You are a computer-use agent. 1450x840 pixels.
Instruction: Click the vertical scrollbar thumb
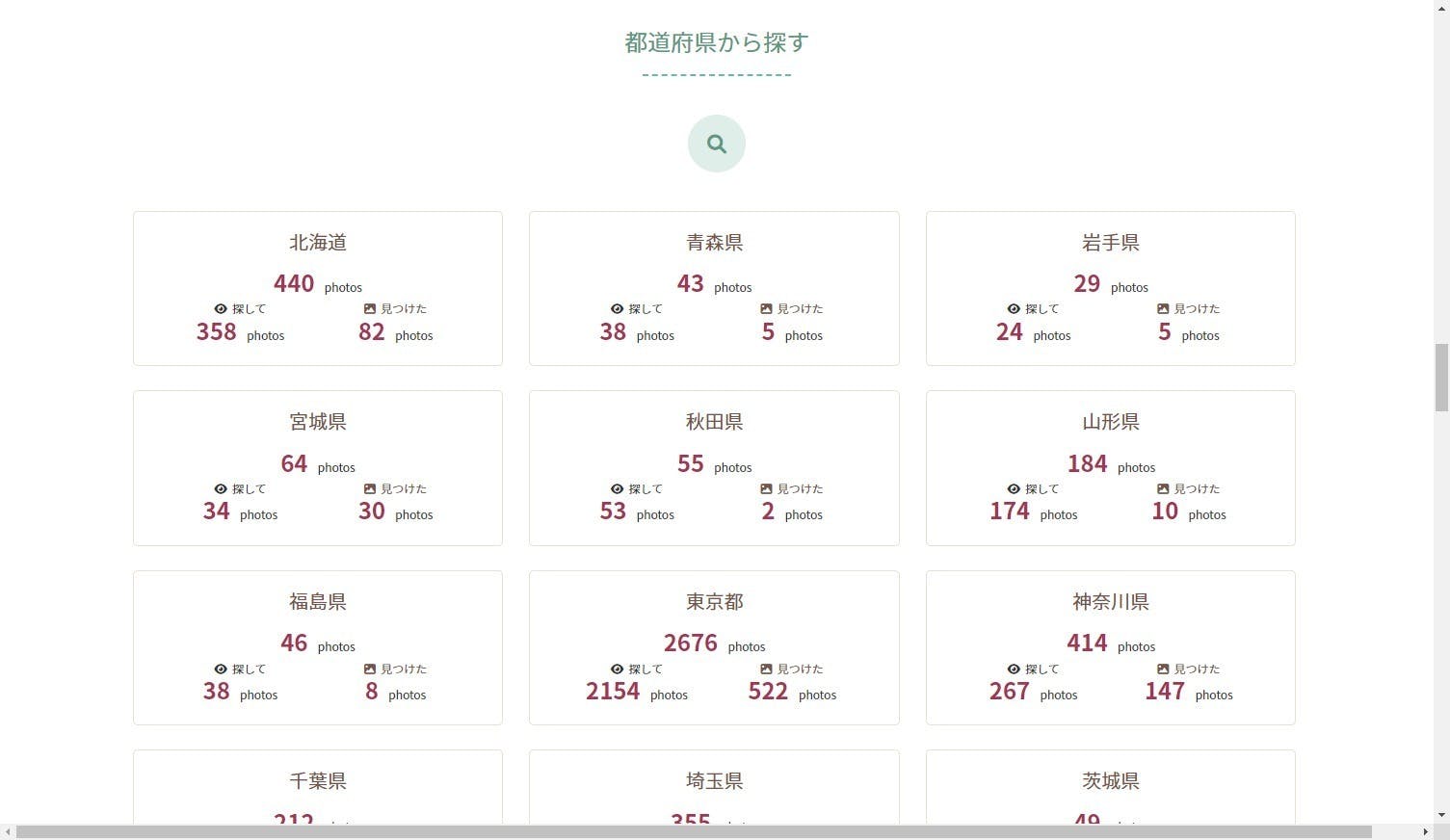1441,377
